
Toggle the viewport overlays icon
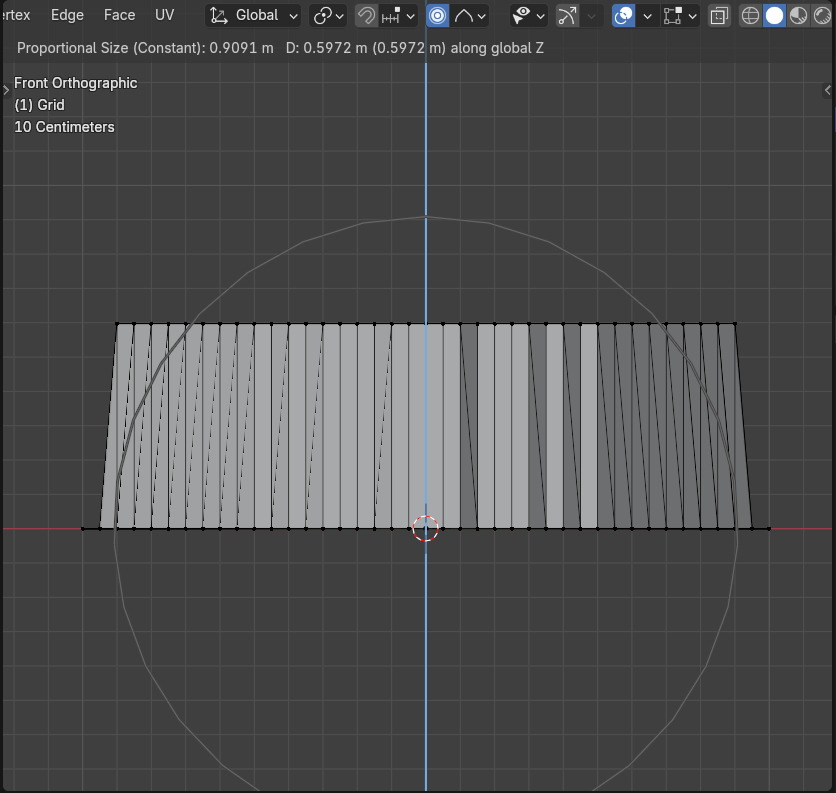coord(623,16)
